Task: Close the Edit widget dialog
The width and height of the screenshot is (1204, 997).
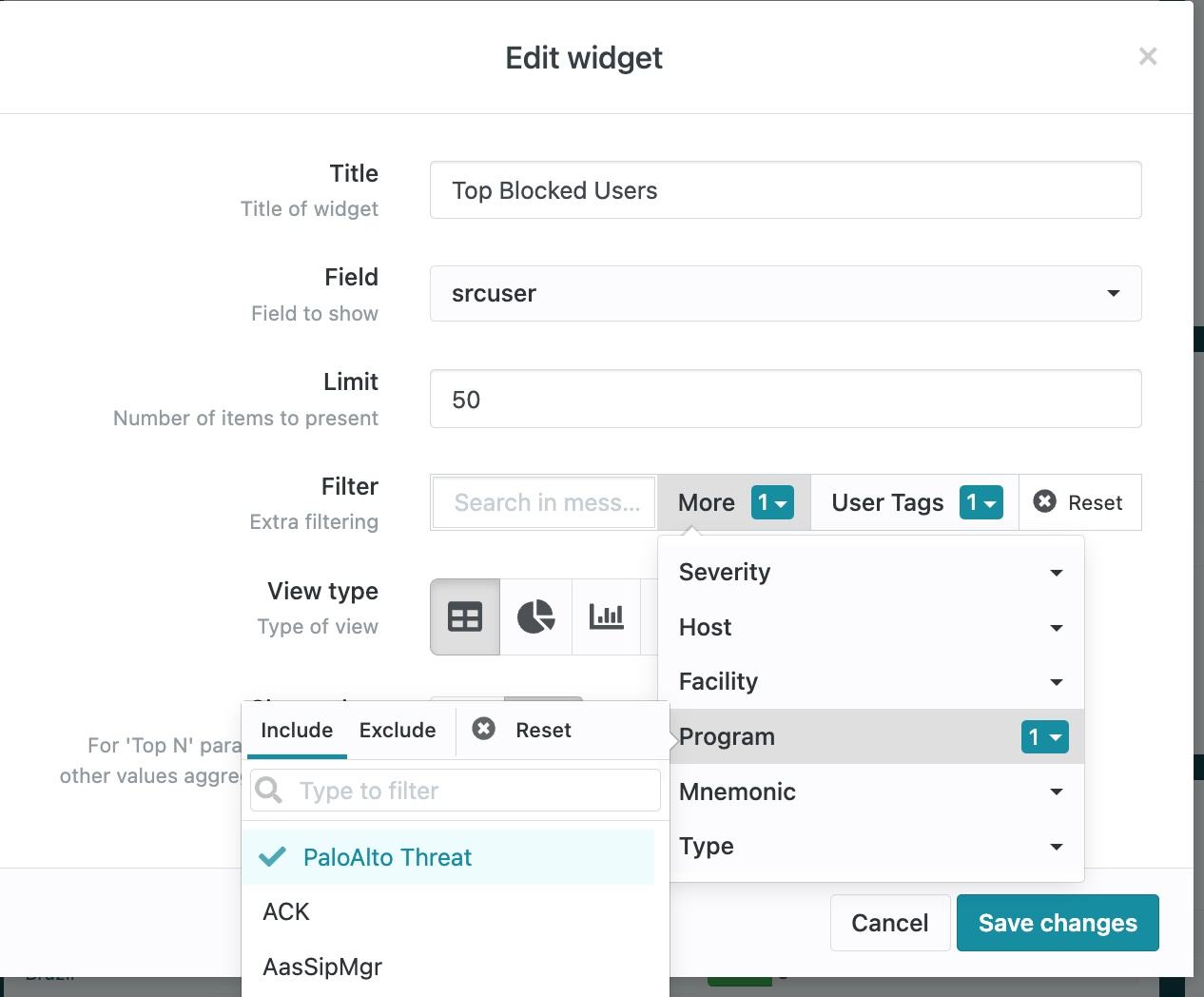Action: [1148, 56]
